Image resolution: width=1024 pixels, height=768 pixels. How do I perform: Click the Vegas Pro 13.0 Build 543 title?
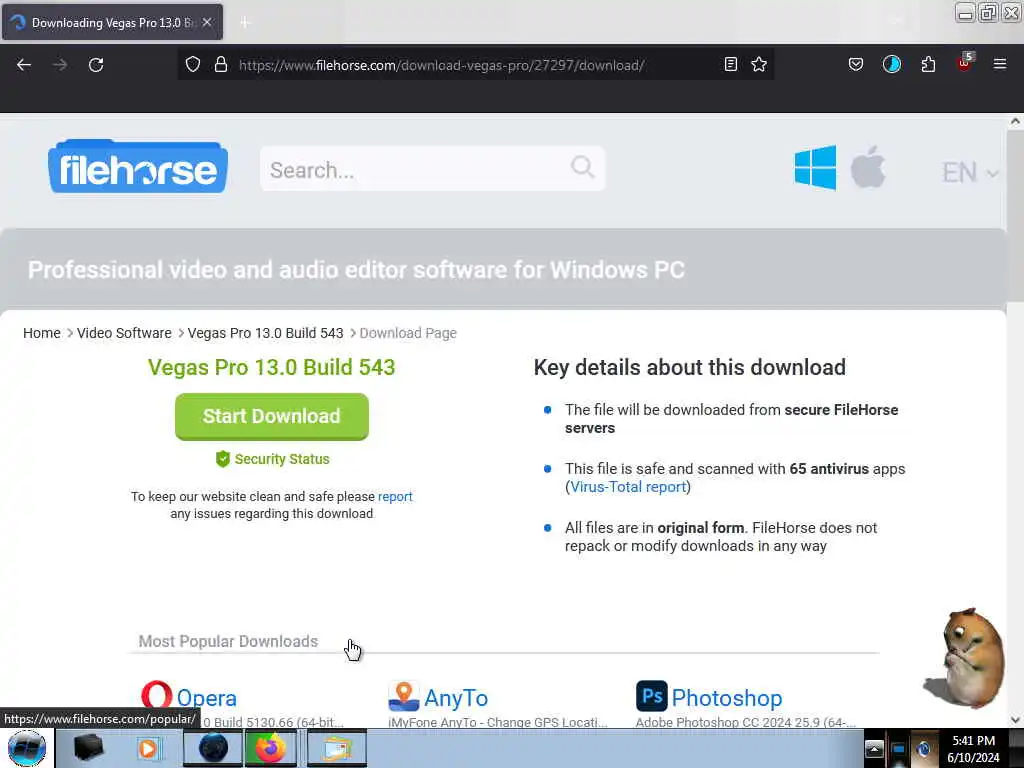tap(272, 367)
